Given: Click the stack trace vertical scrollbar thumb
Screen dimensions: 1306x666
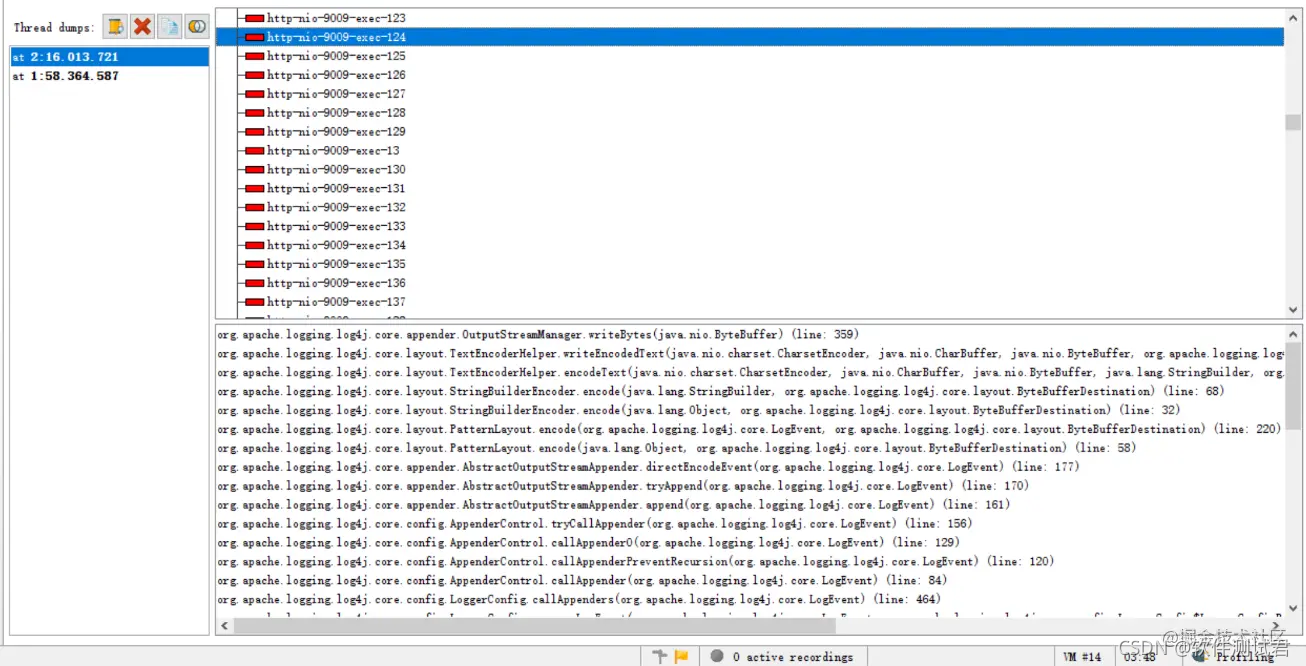Looking at the screenshot, I should (1293, 386).
